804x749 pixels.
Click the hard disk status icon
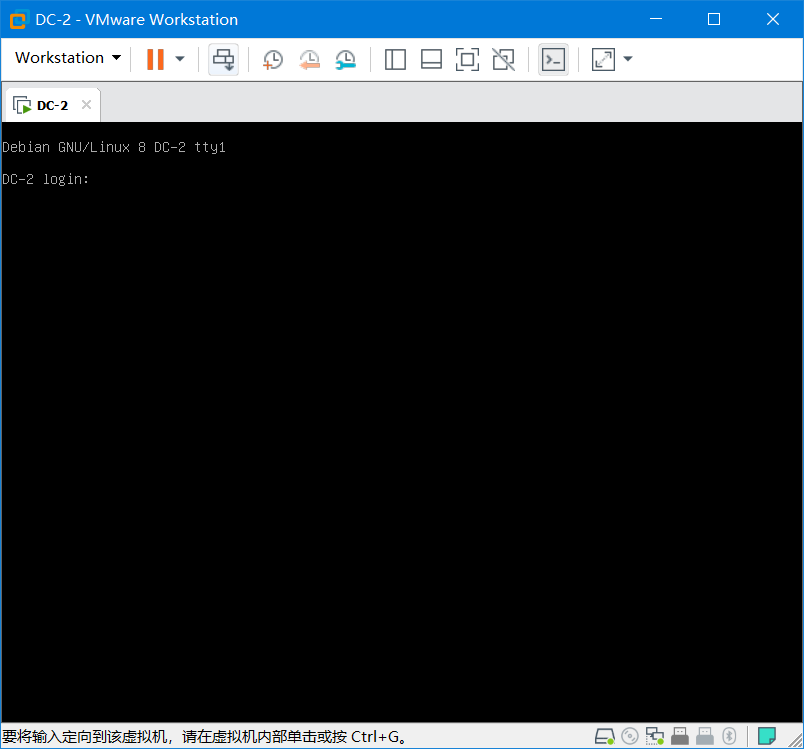tap(605, 737)
